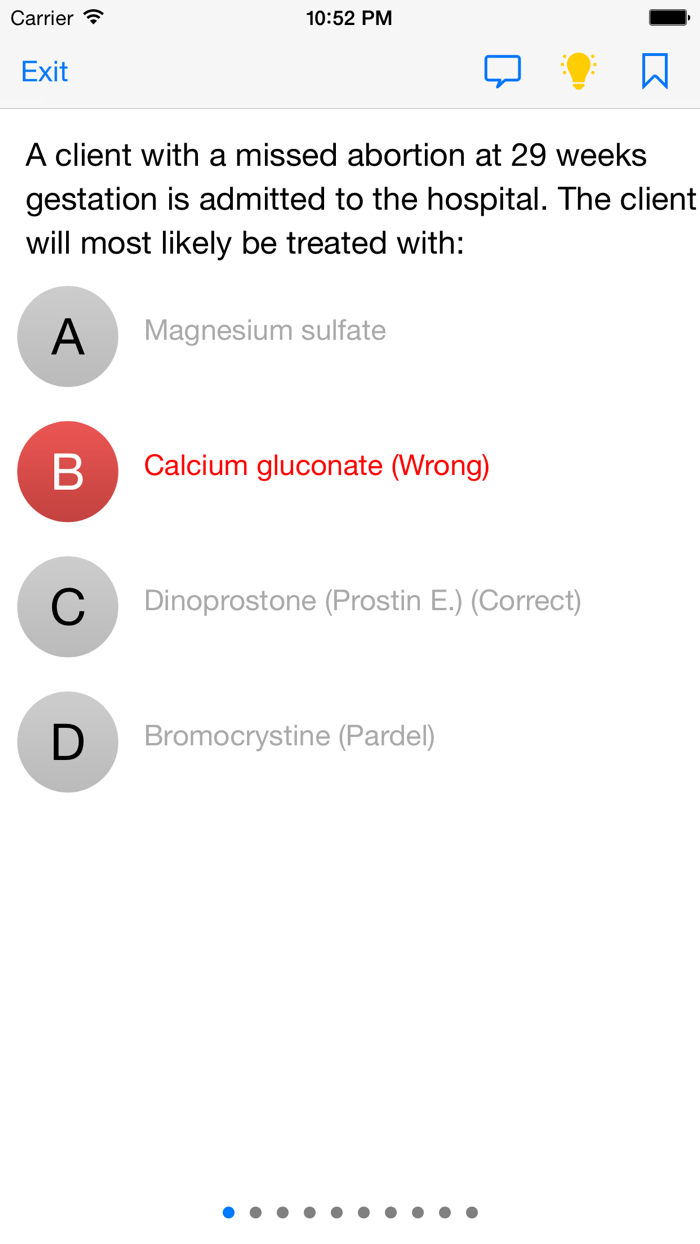Tap the bookmark icon to save this question
The width and height of the screenshot is (700, 1244).
(x=654, y=70)
